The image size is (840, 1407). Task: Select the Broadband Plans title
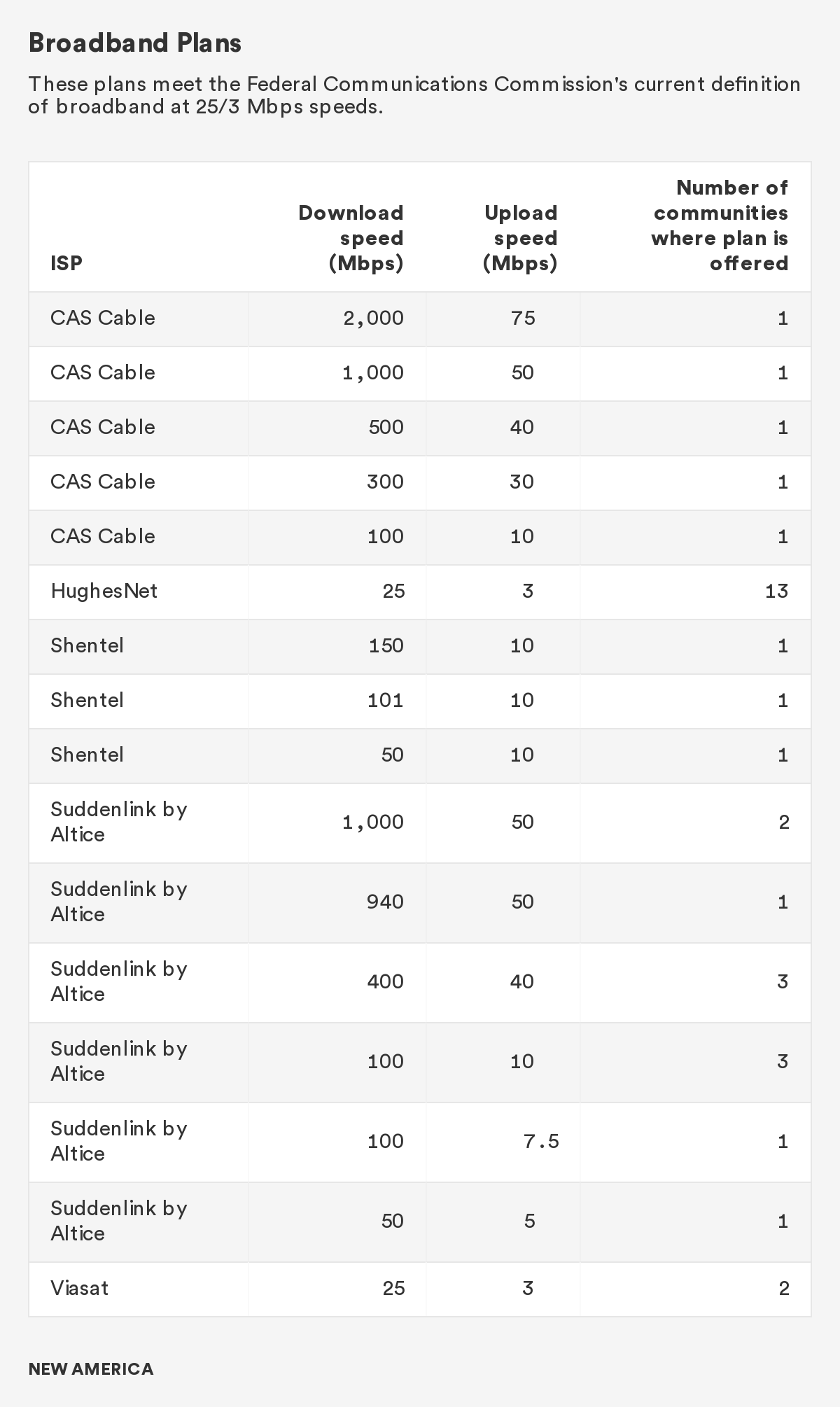135,43
